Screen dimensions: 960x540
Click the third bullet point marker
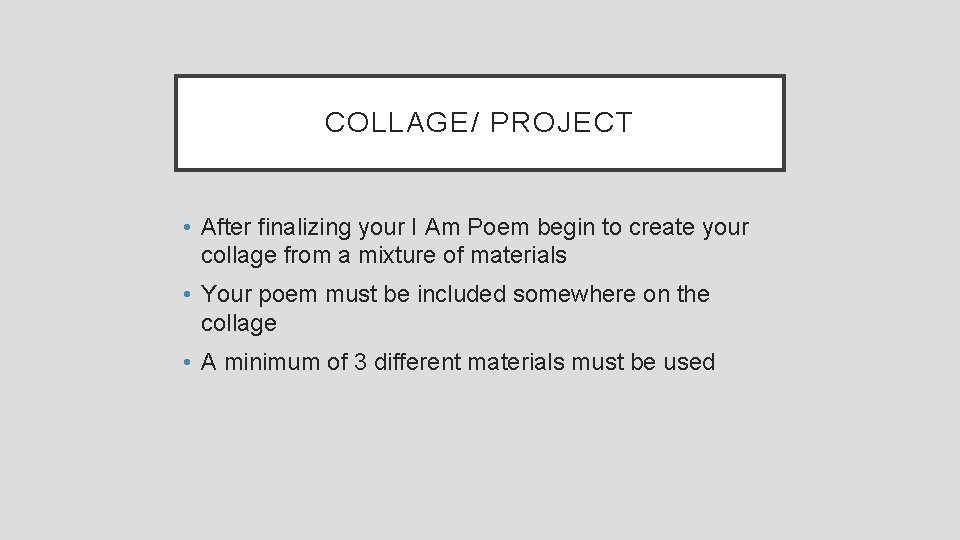click(188, 363)
